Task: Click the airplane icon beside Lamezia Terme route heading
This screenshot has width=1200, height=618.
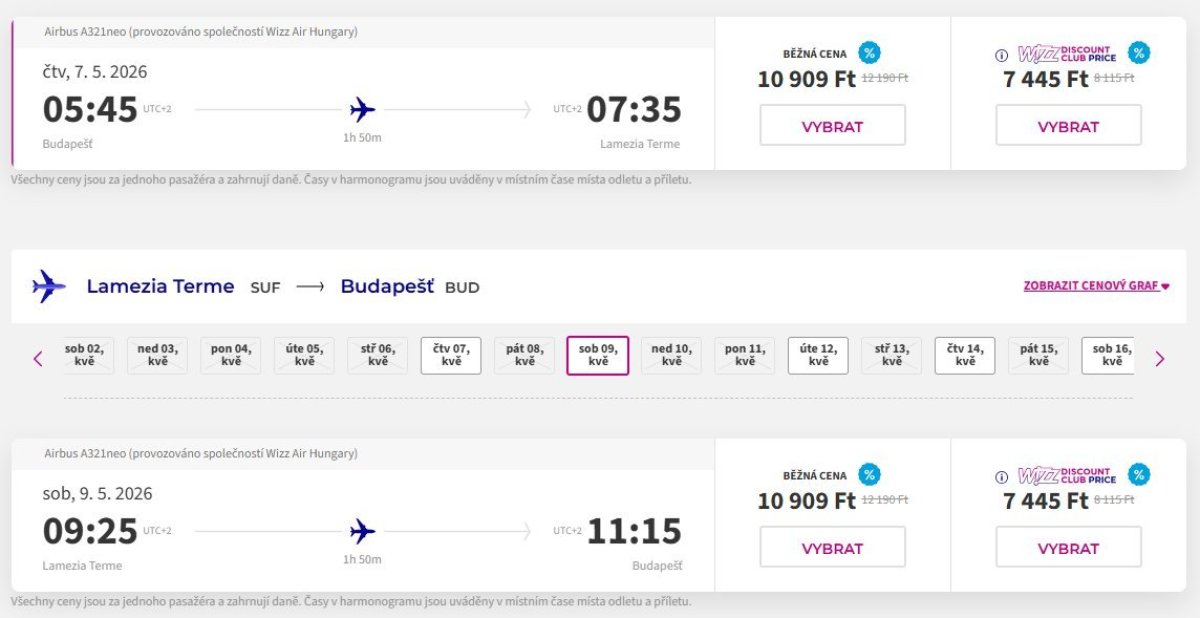Action: pos(48,286)
